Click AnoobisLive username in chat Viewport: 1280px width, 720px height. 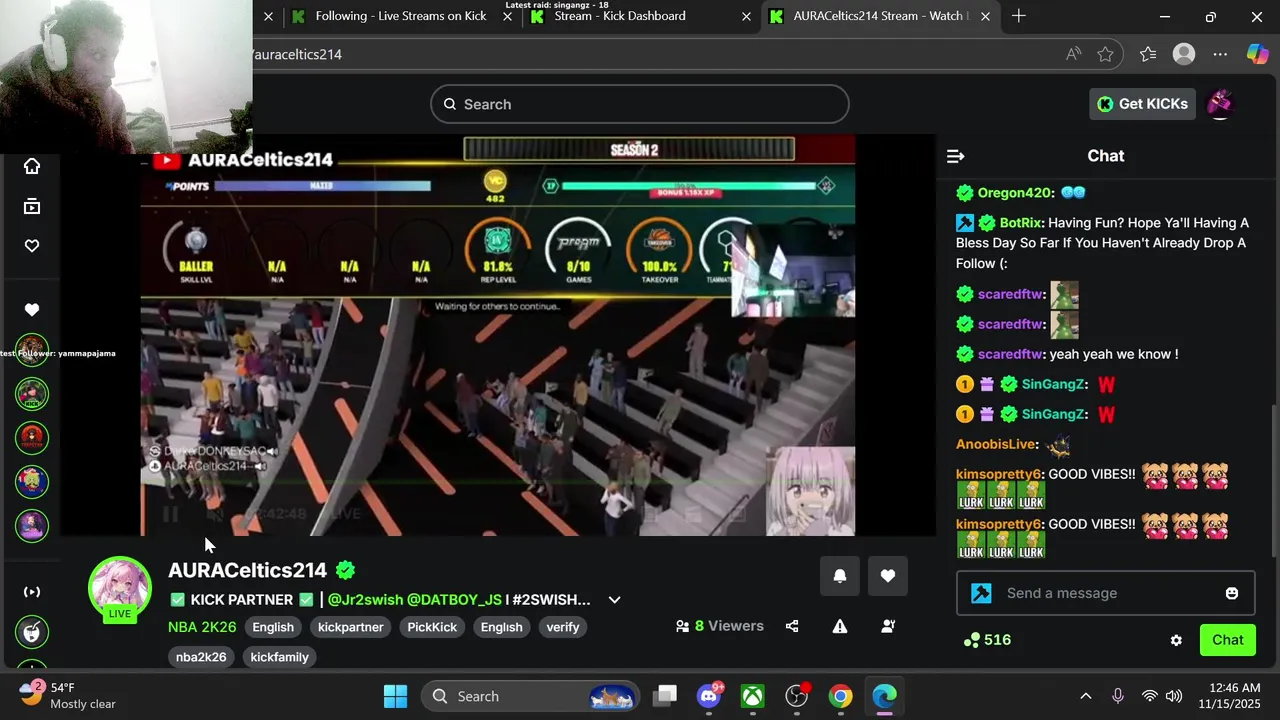tap(997, 444)
